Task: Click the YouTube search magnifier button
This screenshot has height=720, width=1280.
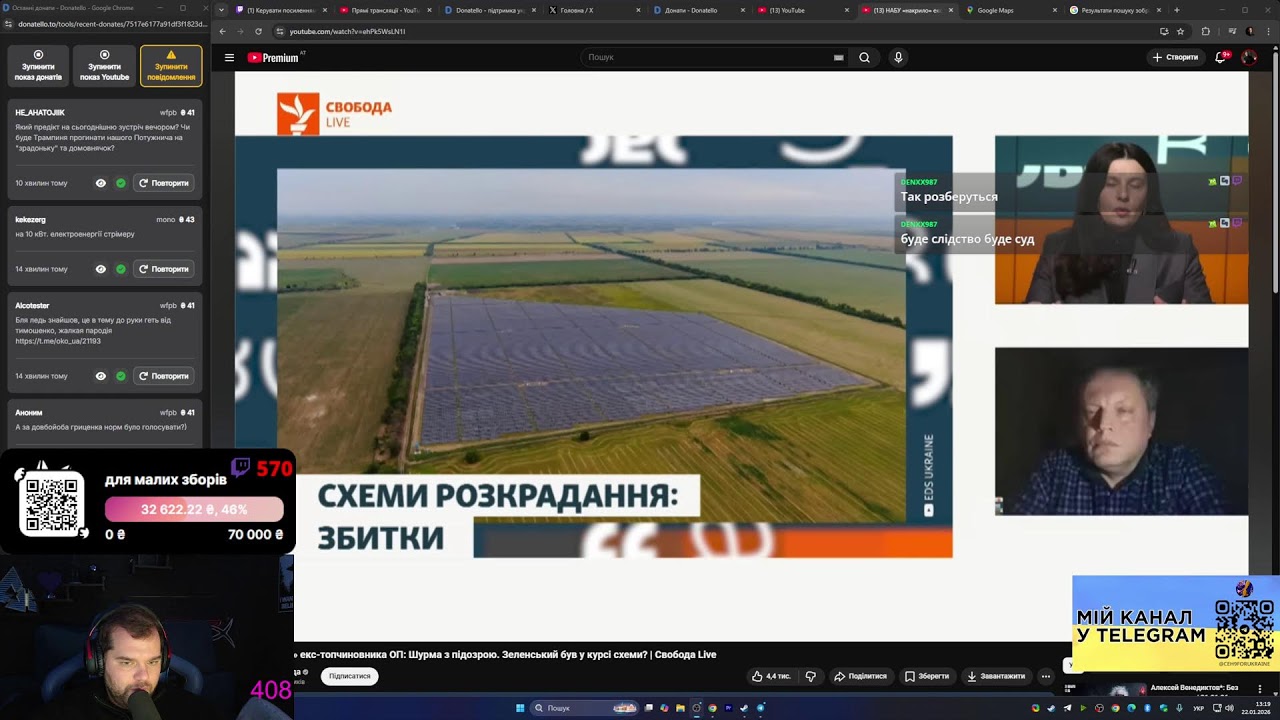Action: pyautogui.click(x=864, y=57)
